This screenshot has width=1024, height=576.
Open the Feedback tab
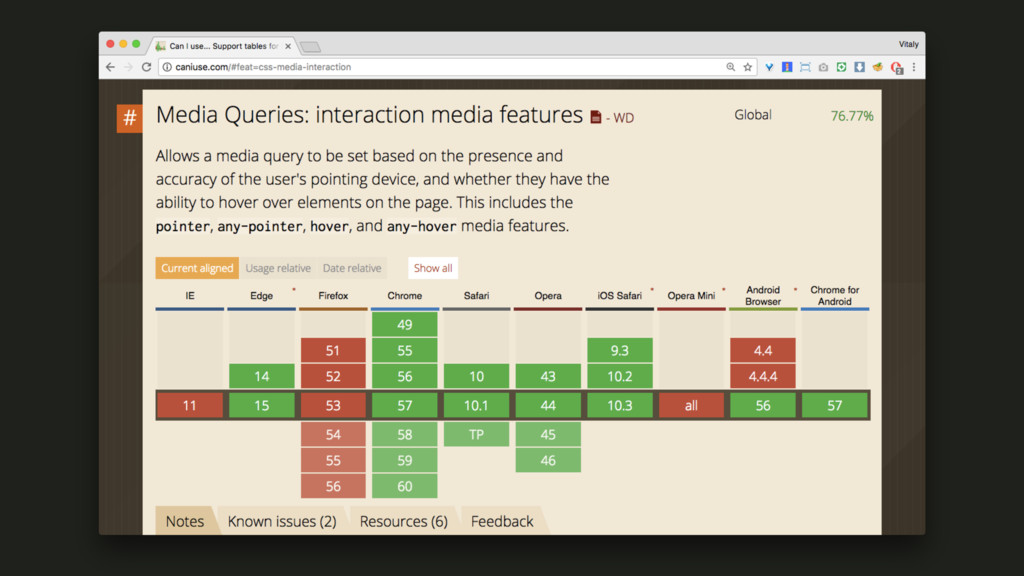502,521
